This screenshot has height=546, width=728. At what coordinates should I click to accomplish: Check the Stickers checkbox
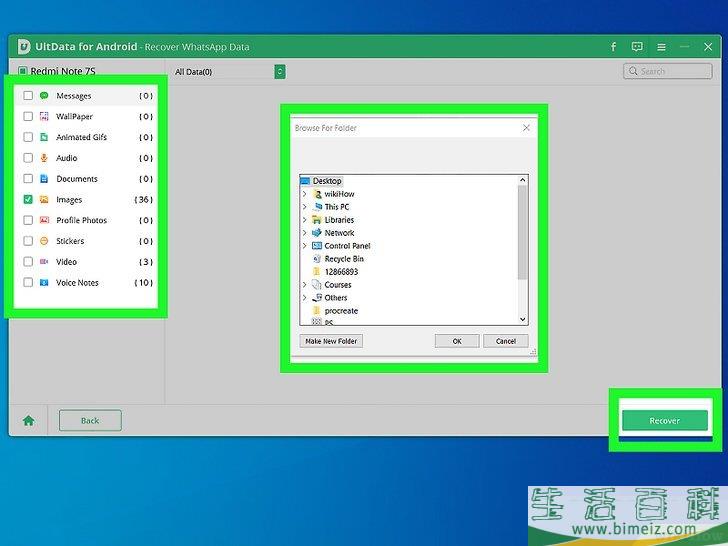click(28, 241)
